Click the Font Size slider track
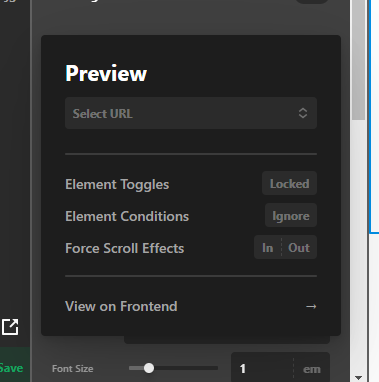The height and width of the screenshot is (382, 379). (x=173, y=368)
